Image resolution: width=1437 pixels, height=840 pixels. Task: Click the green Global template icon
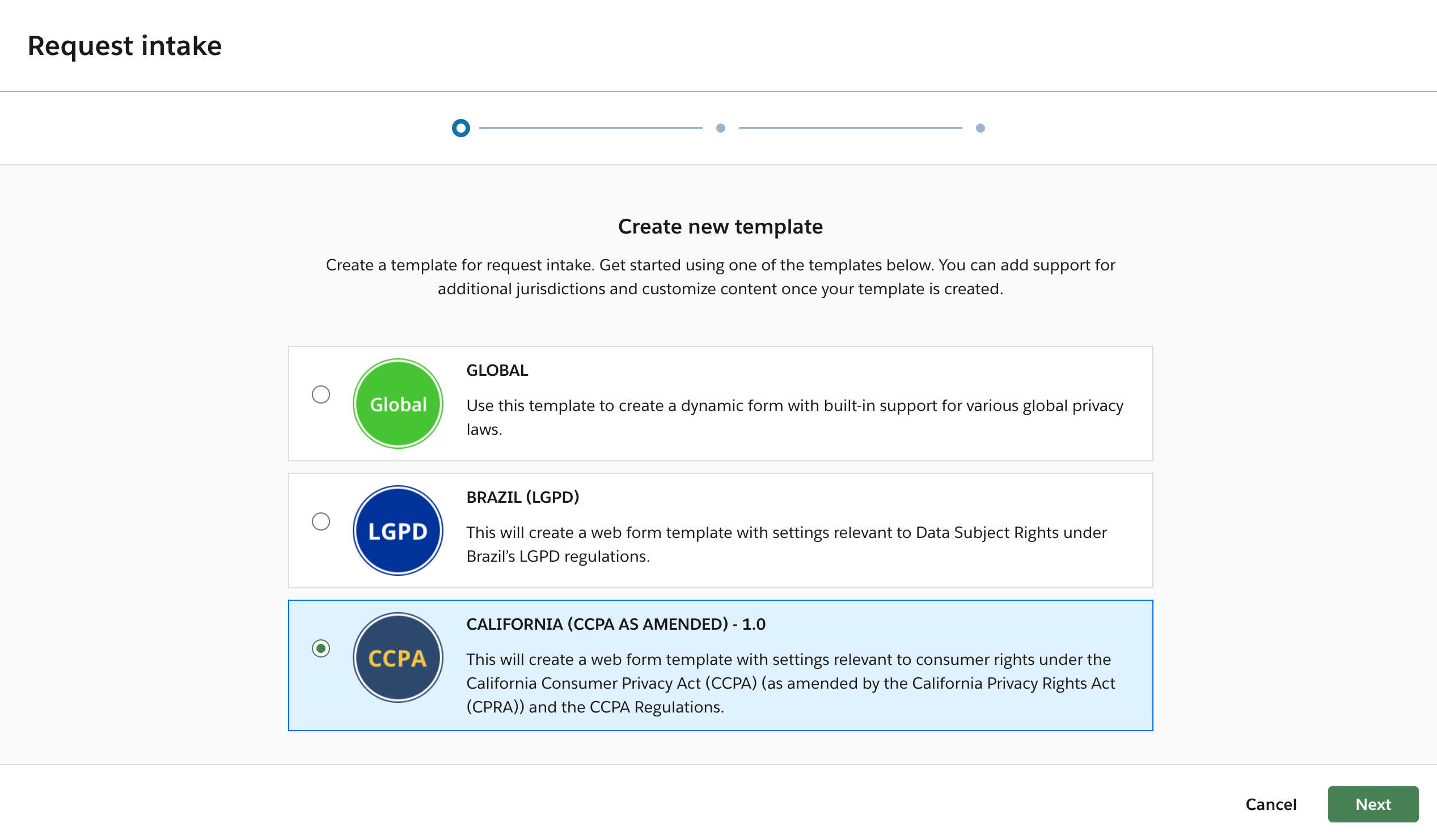(x=398, y=404)
